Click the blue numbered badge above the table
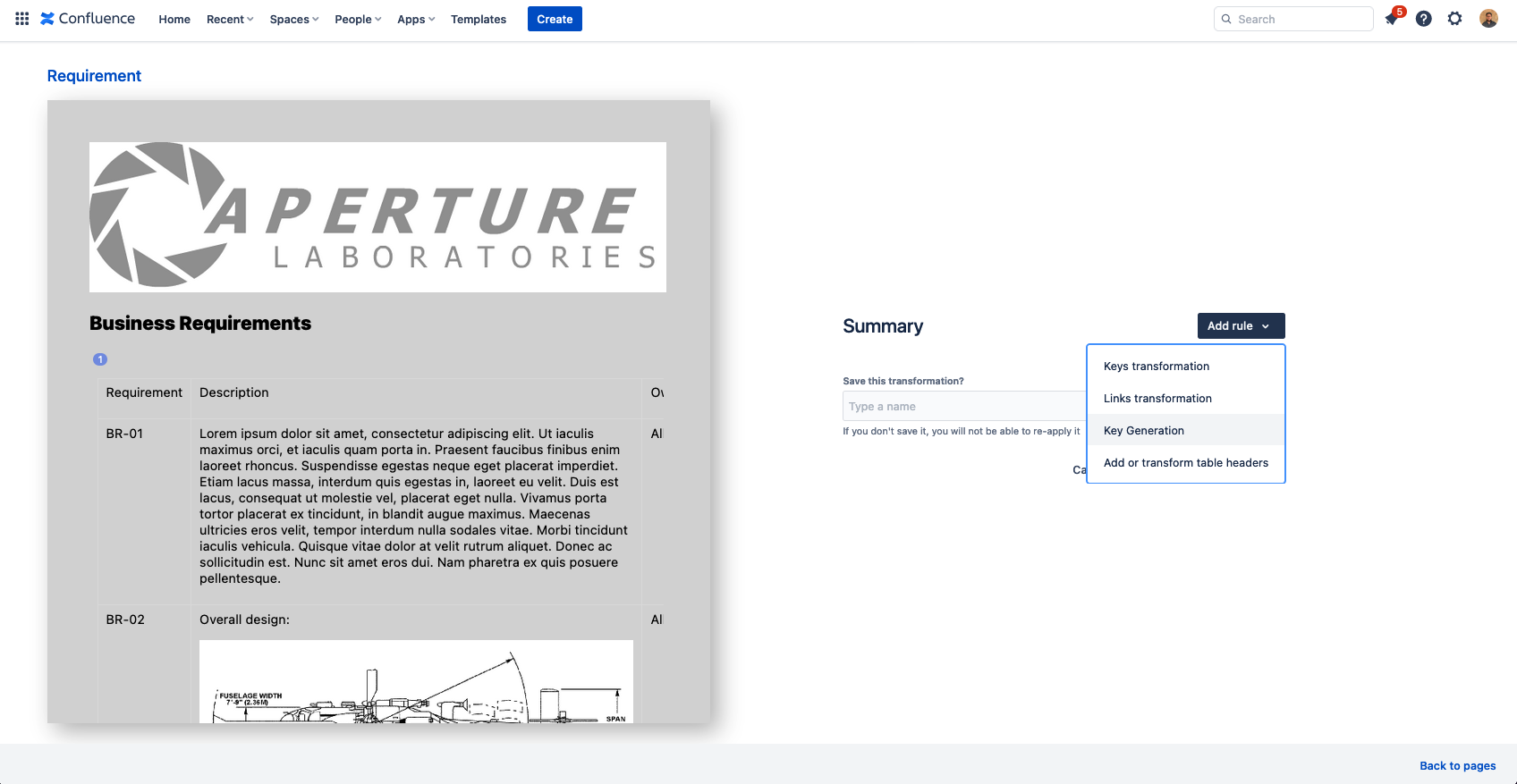 pos(100,359)
